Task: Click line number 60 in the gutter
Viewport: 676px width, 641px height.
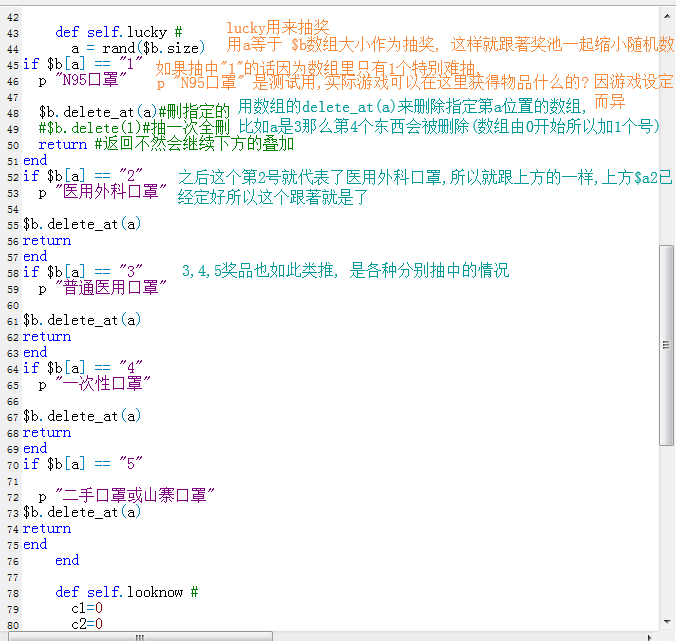Action: pos(13,306)
